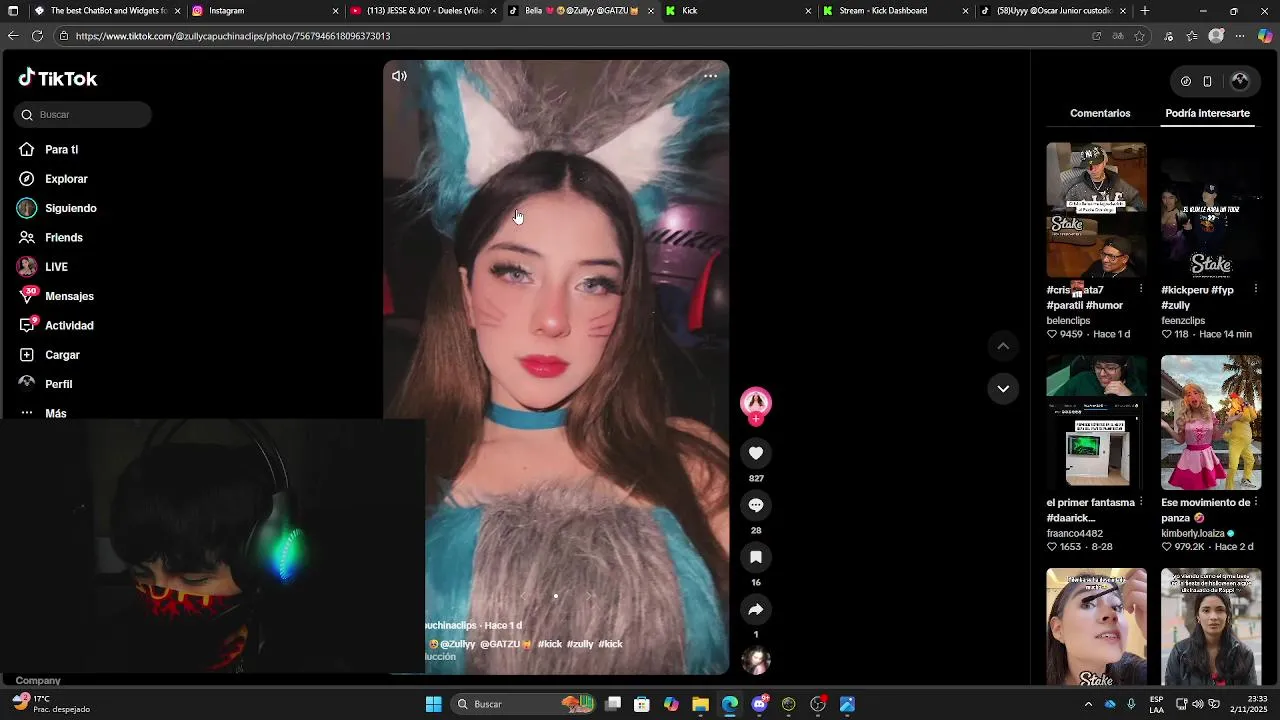The image size is (1280, 720).
Task: Click the taskbar Buscar search box
Action: [x=525, y=704]
